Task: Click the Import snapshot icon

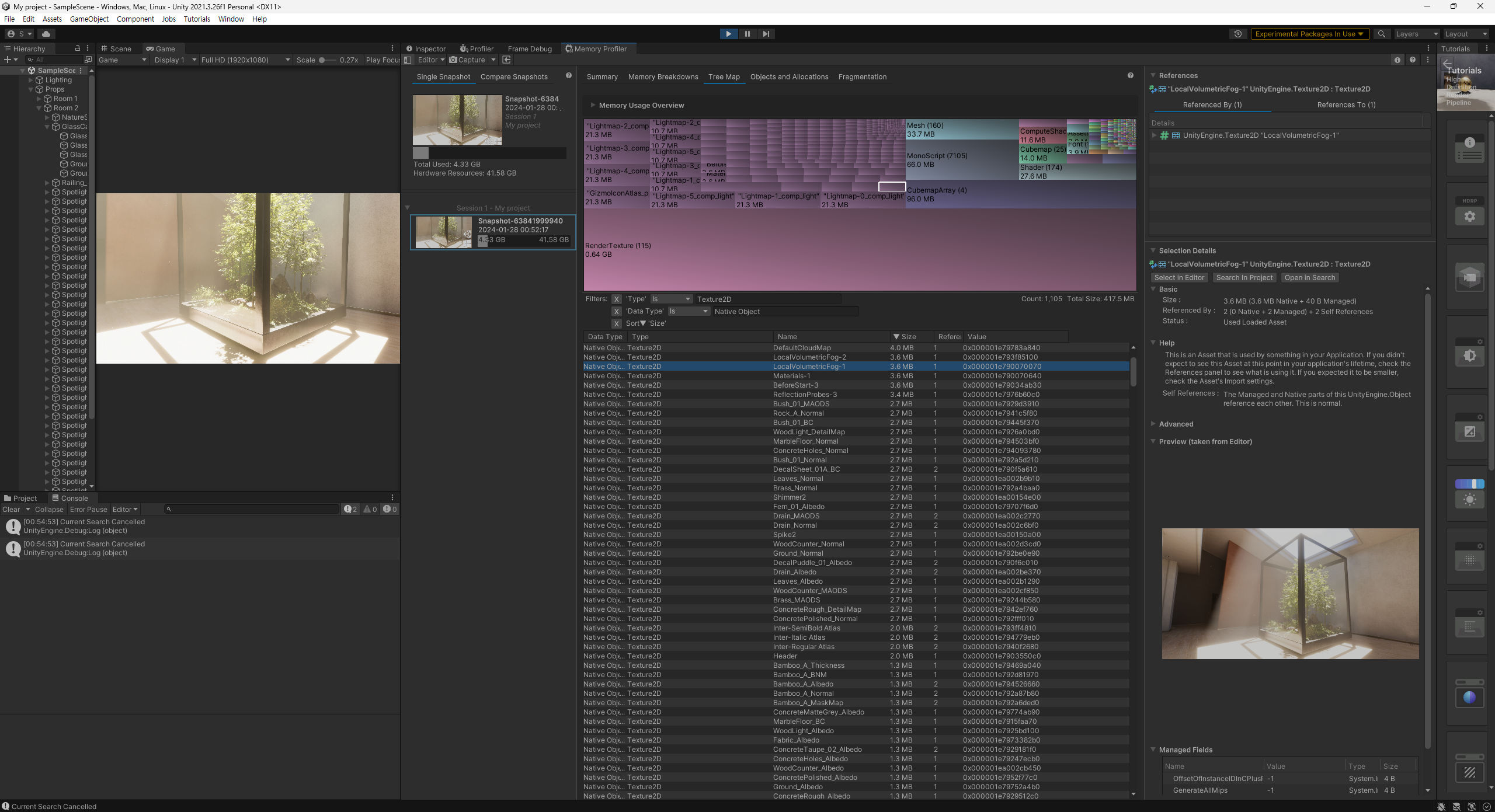Action: click(x=506, y=60)
